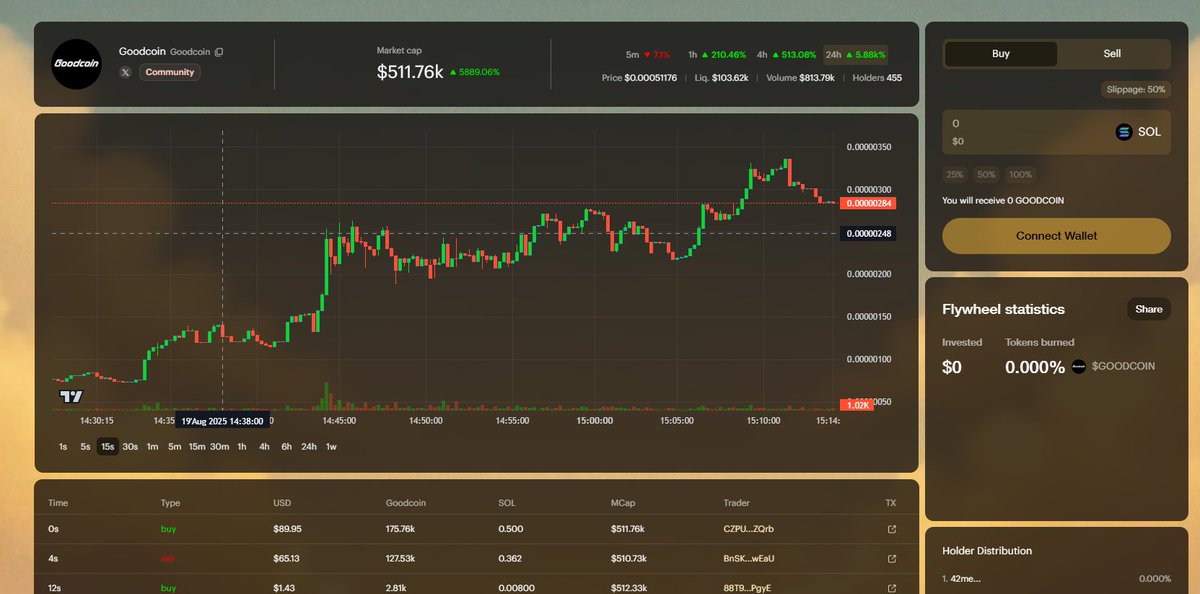Click the TradingView logo on chart
Screen dimensions: 1200x594
(x=71, y=397)
